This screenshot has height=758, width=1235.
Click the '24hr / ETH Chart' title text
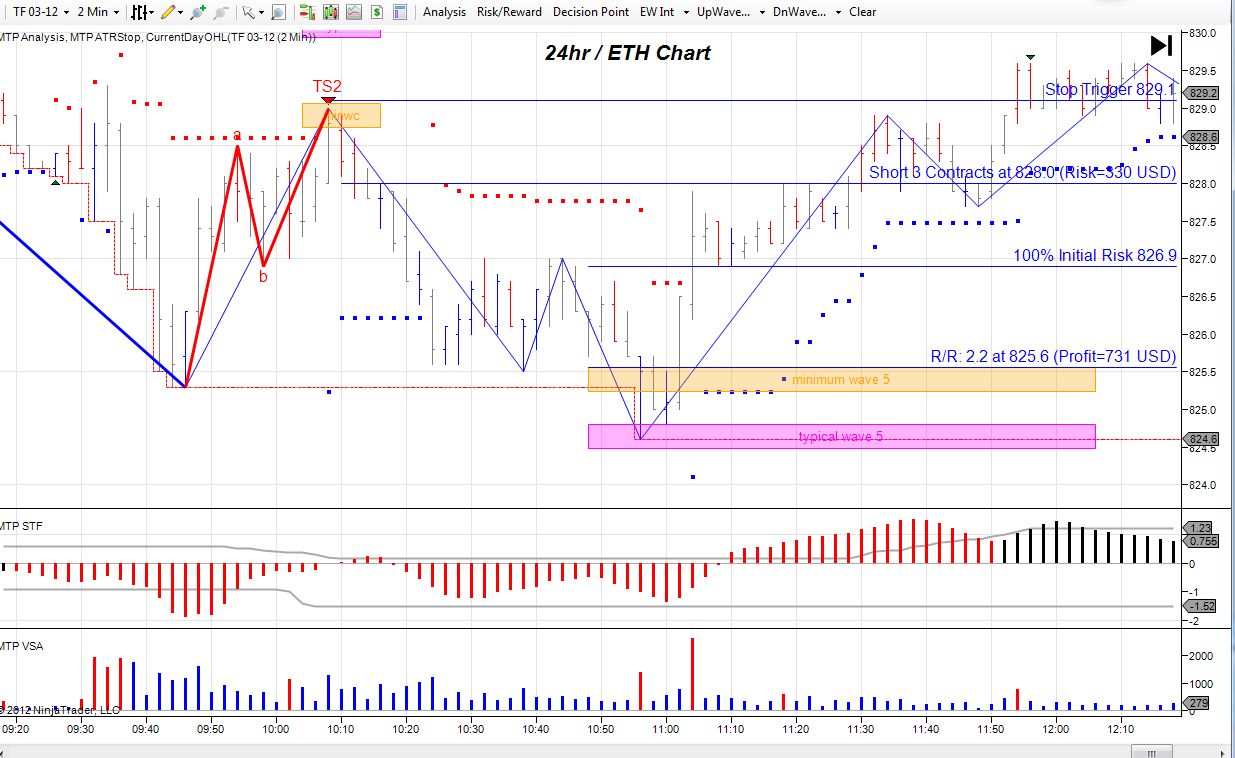(628, 53)
